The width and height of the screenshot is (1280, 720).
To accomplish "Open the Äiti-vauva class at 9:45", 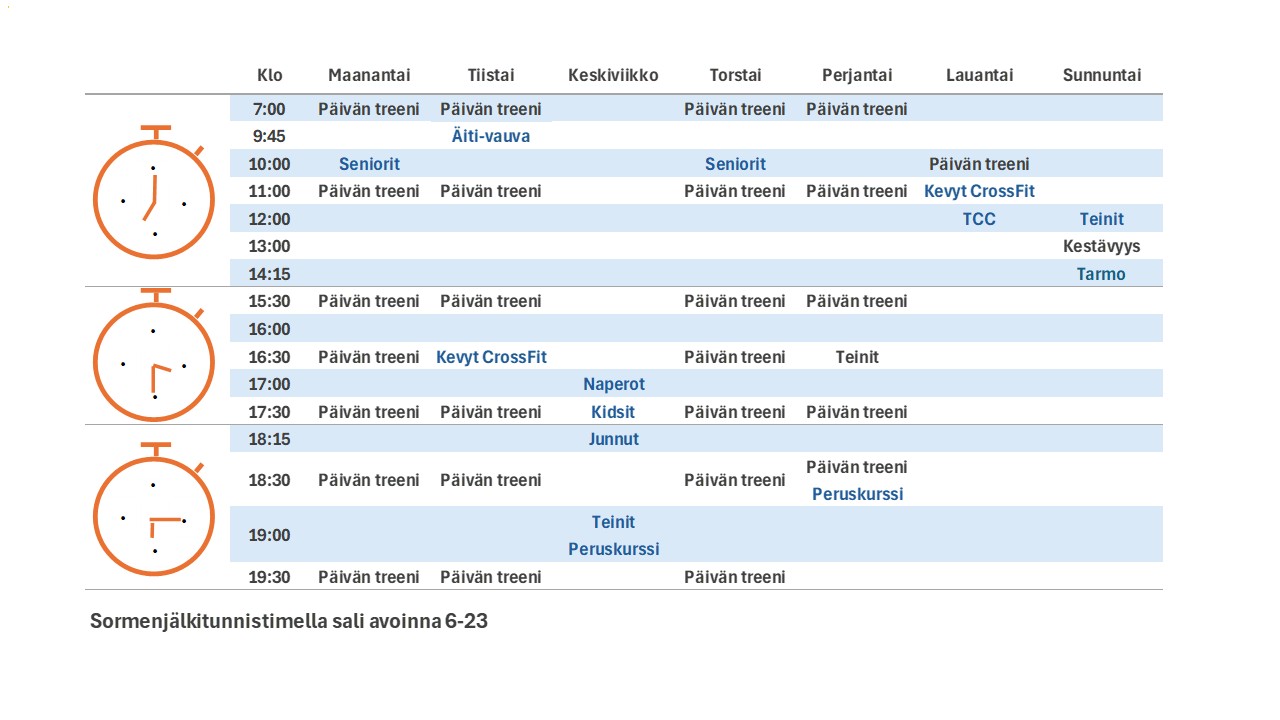I will tap(491, 136).
